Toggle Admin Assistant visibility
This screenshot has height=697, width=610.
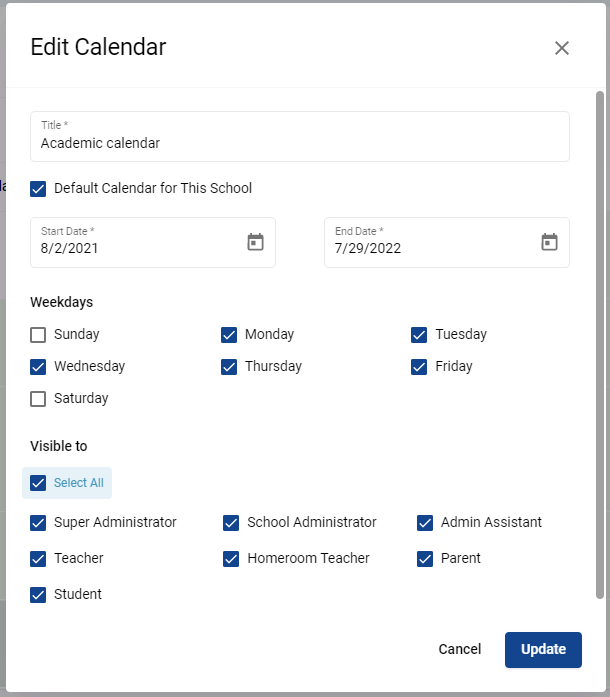425,523
